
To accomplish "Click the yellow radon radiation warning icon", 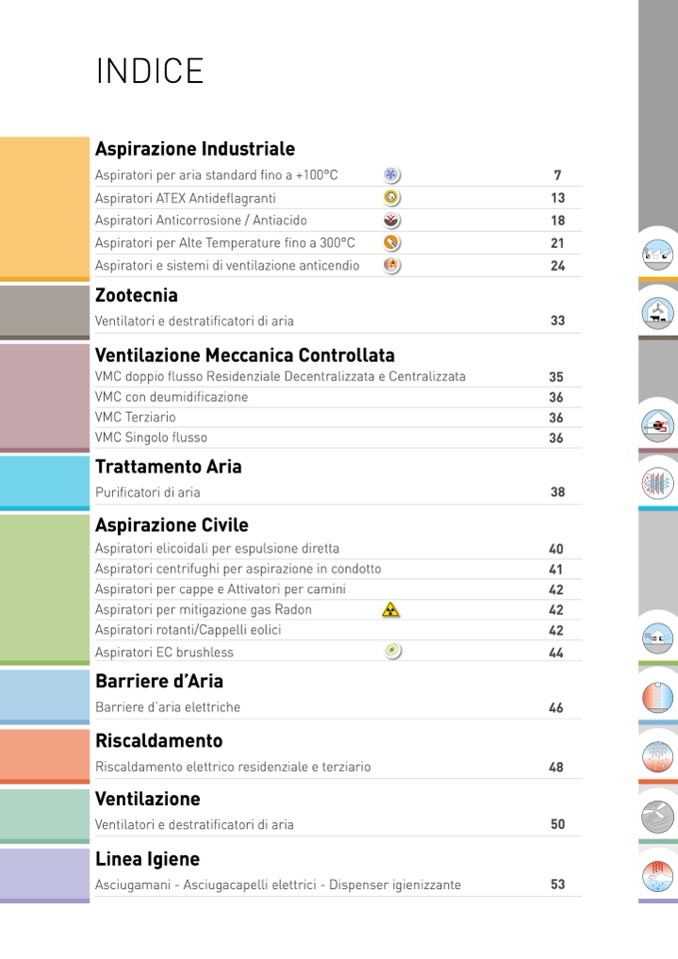I will 391,610.
